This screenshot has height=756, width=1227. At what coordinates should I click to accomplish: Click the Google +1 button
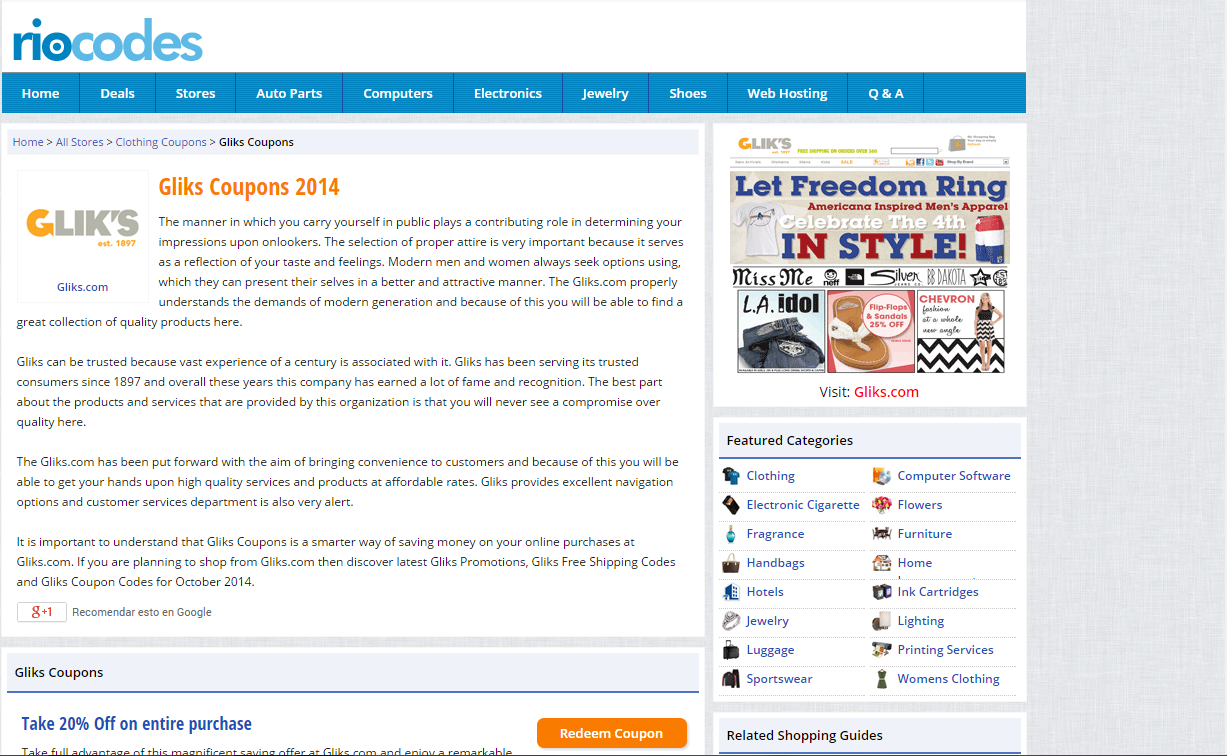coord(42,612)
